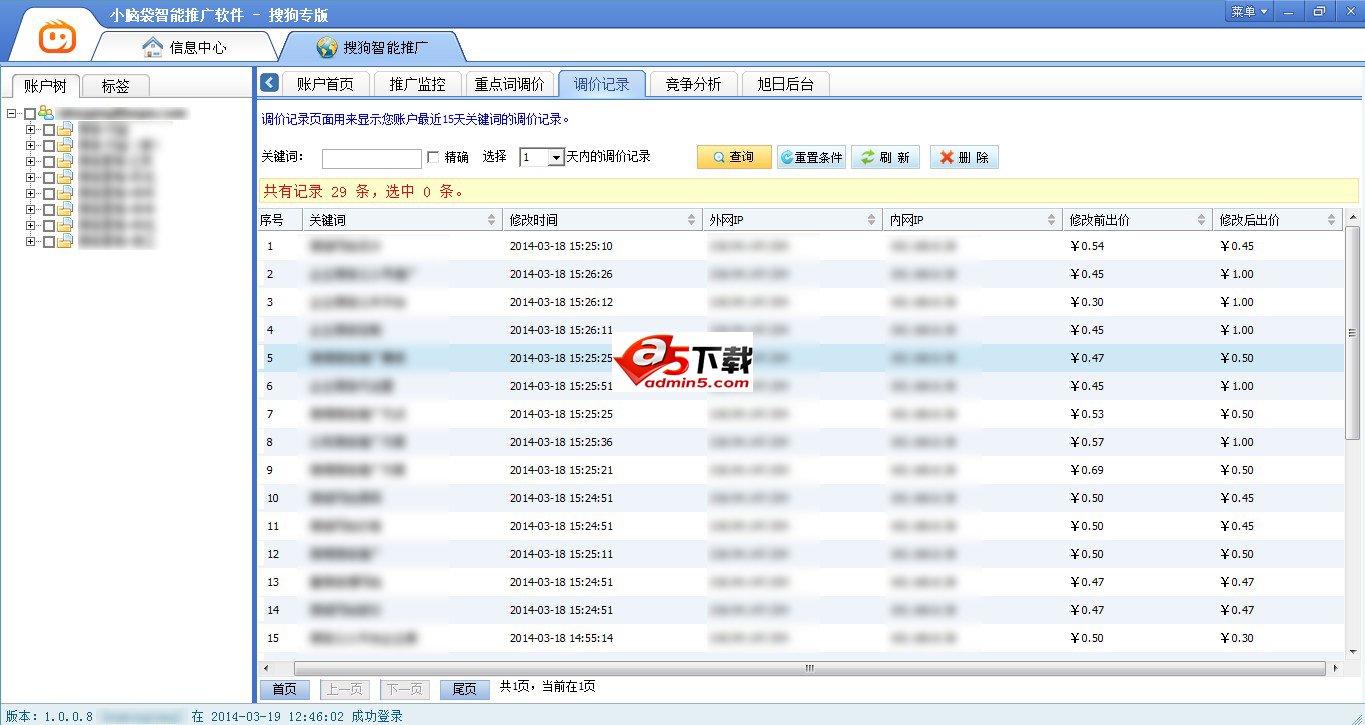The image size is (1365, 725).
Task: Open the 账户首页 tab
Action: point(326,84)
